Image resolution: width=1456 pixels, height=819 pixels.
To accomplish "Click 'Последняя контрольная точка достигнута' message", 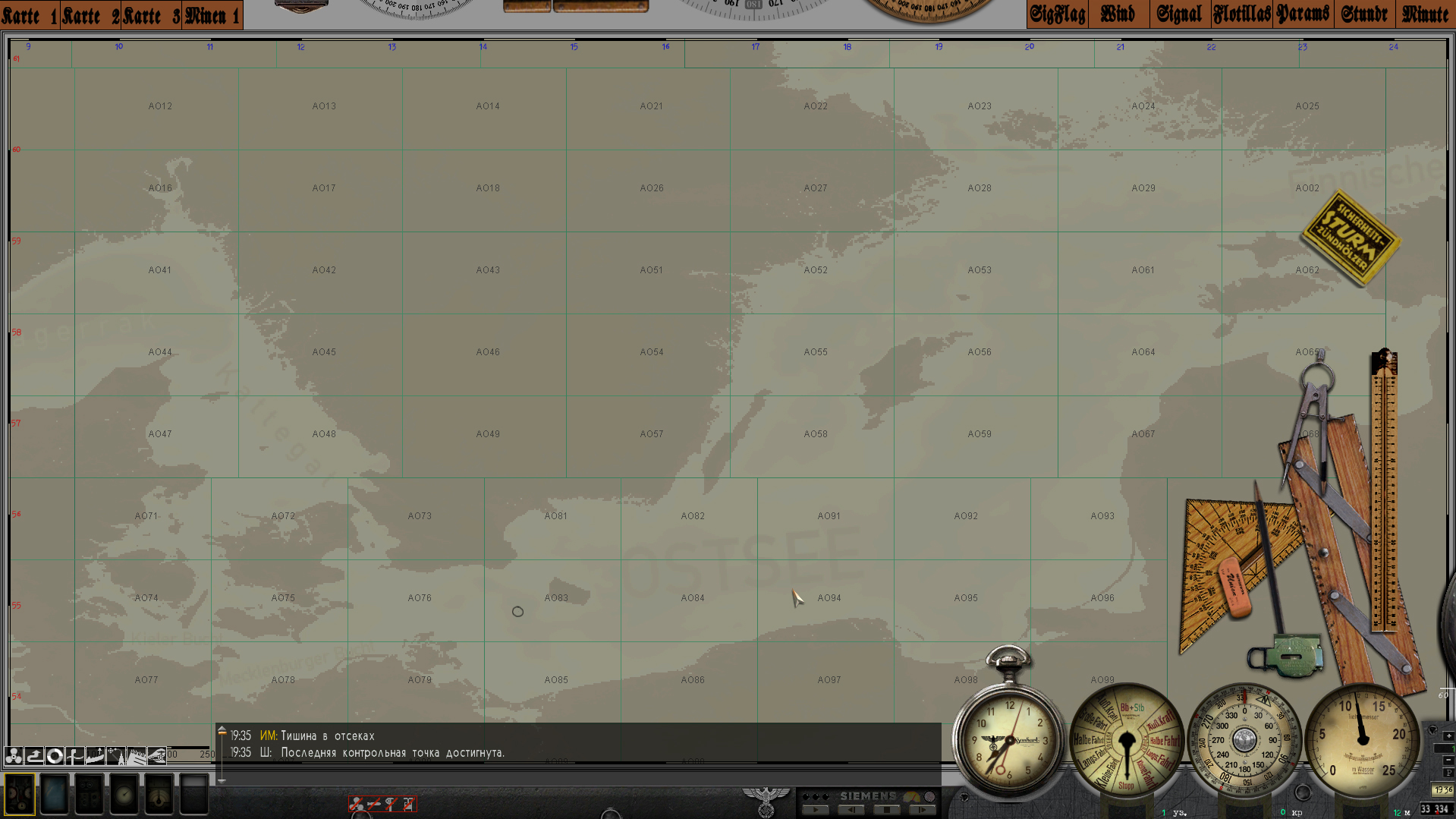I will tap(392, 752).
